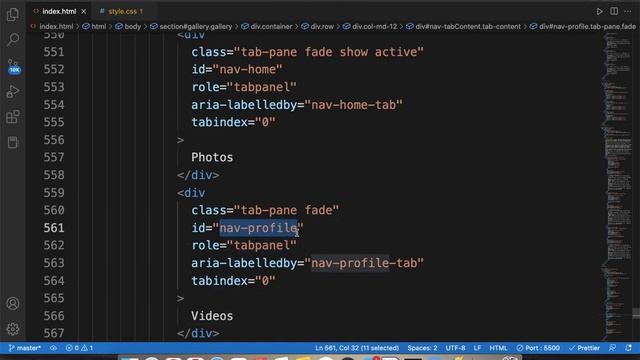The image size is (640, 360).
Task: Click index.html in the breadcrumb
Action: [x=56, y=27]
